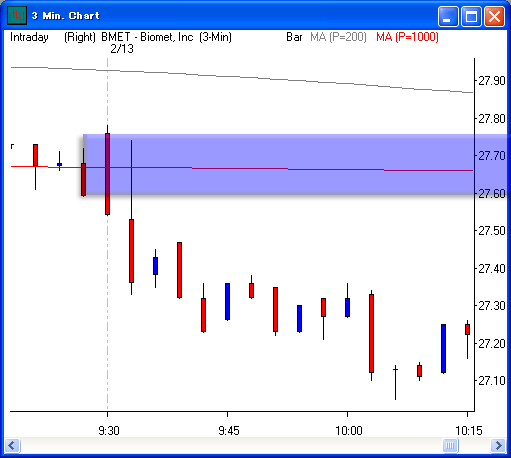Click the 10:15 time axis label
Viewport: 511px width, 458px height.
tap(469, 431)
